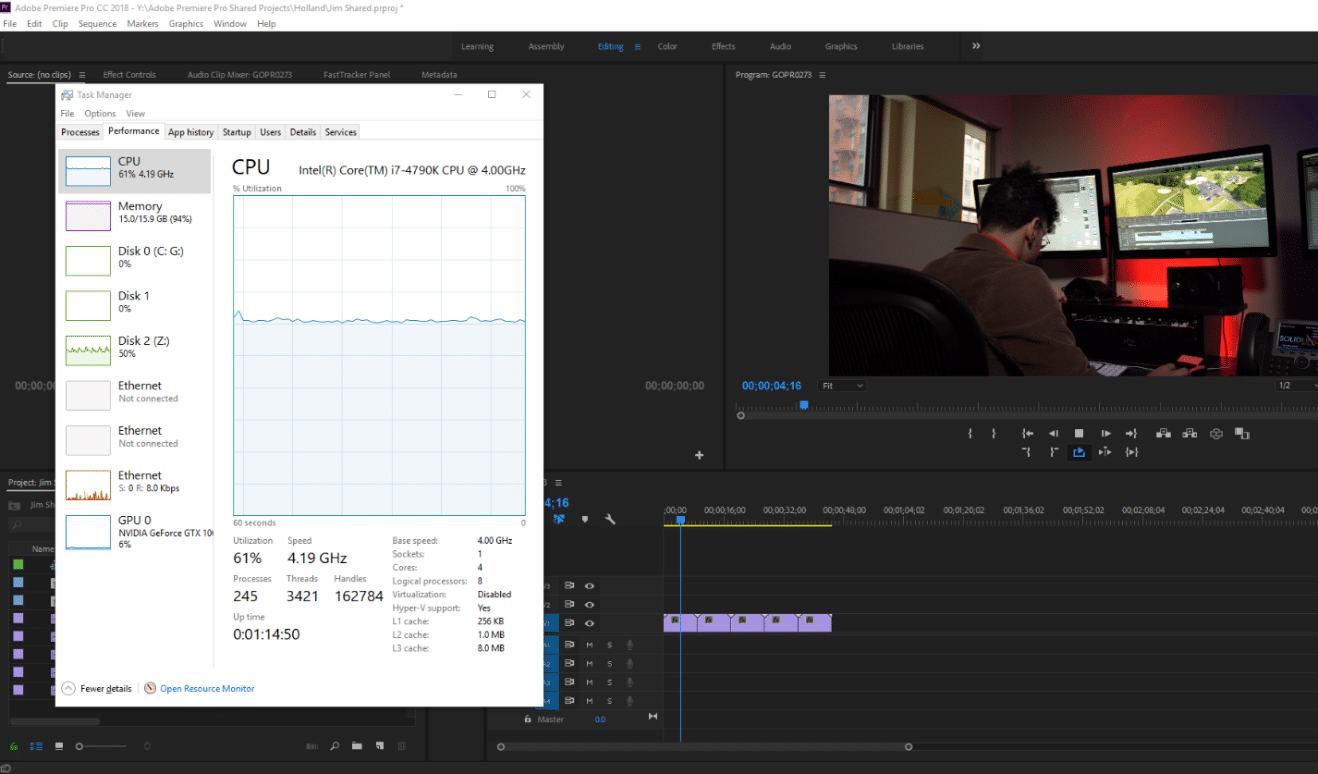Switch to Task Manager Processes tab
1318x774 pixels.
80,132
